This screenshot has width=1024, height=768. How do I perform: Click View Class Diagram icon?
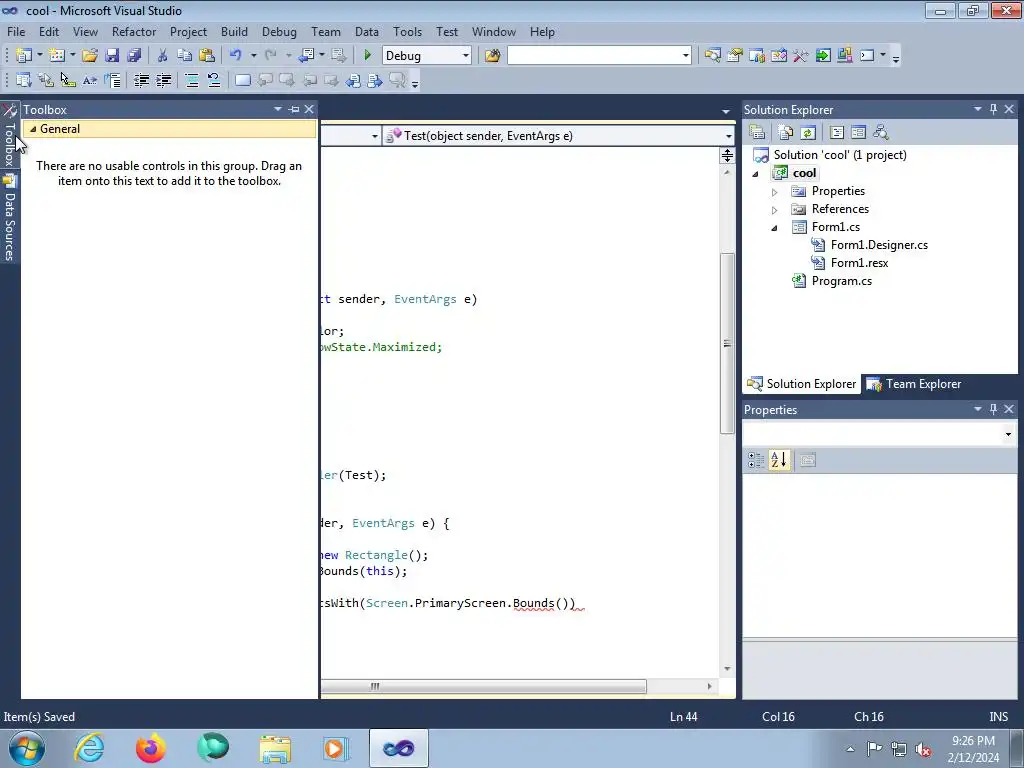point(880,133)
